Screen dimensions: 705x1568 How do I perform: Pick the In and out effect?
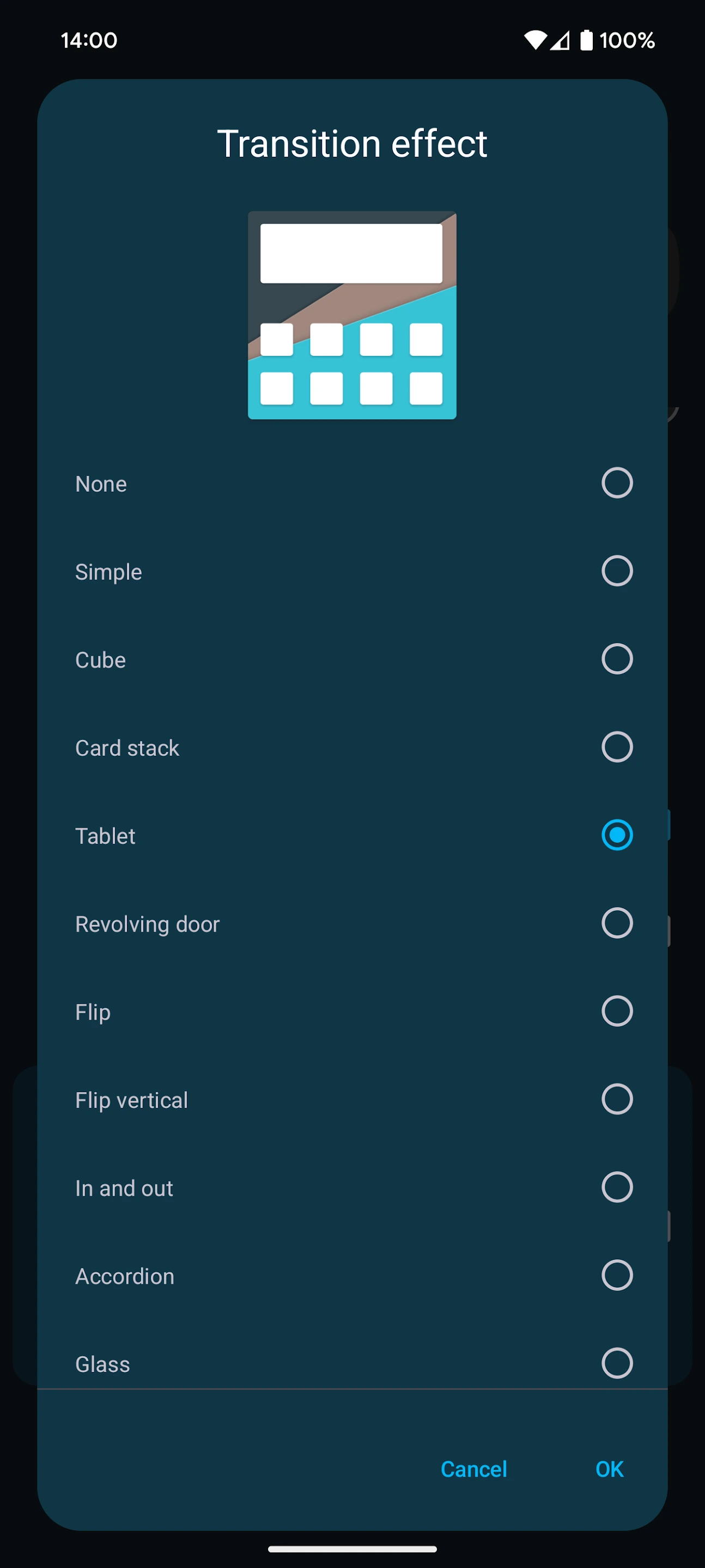[x=617, y=1187]
